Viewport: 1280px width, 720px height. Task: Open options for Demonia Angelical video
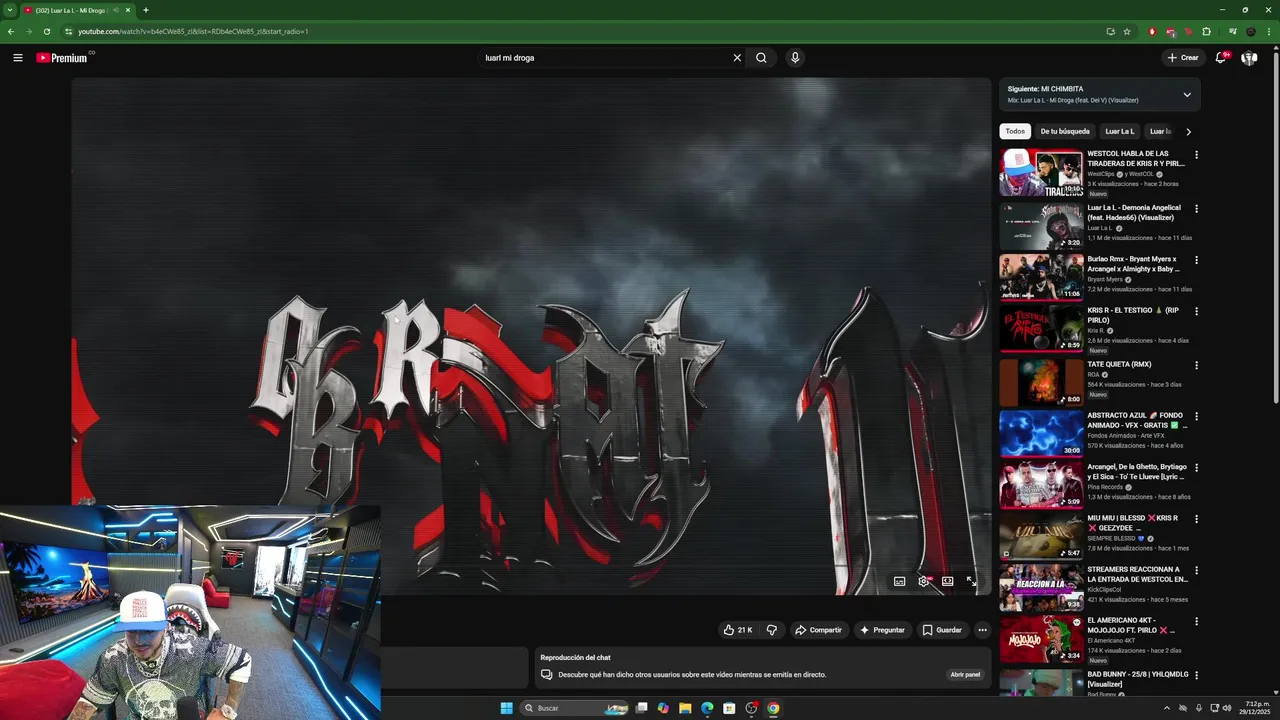click(1196, 209)
